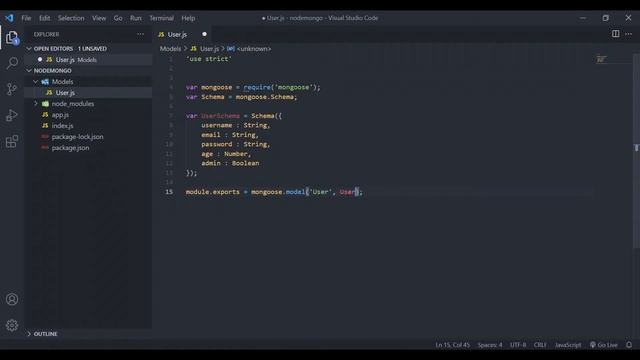Open package.json from the file tree

70,148
